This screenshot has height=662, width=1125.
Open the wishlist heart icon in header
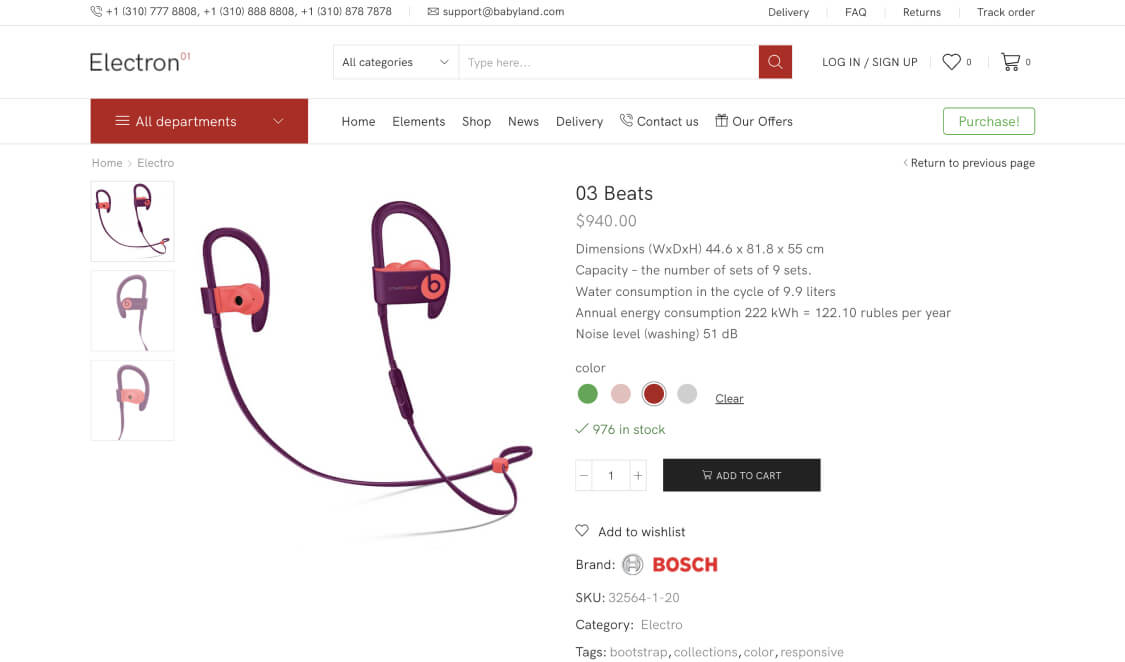[x=951, y=62]
